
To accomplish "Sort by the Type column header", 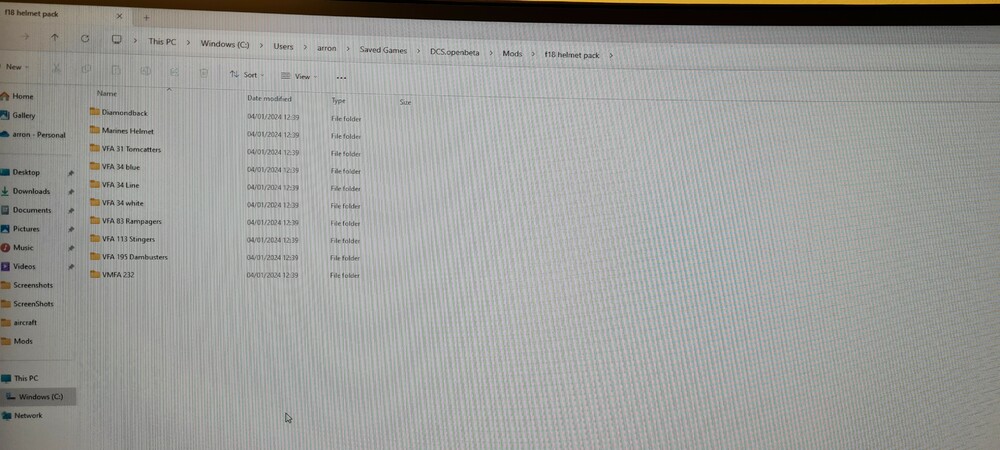I will (338, 101).
